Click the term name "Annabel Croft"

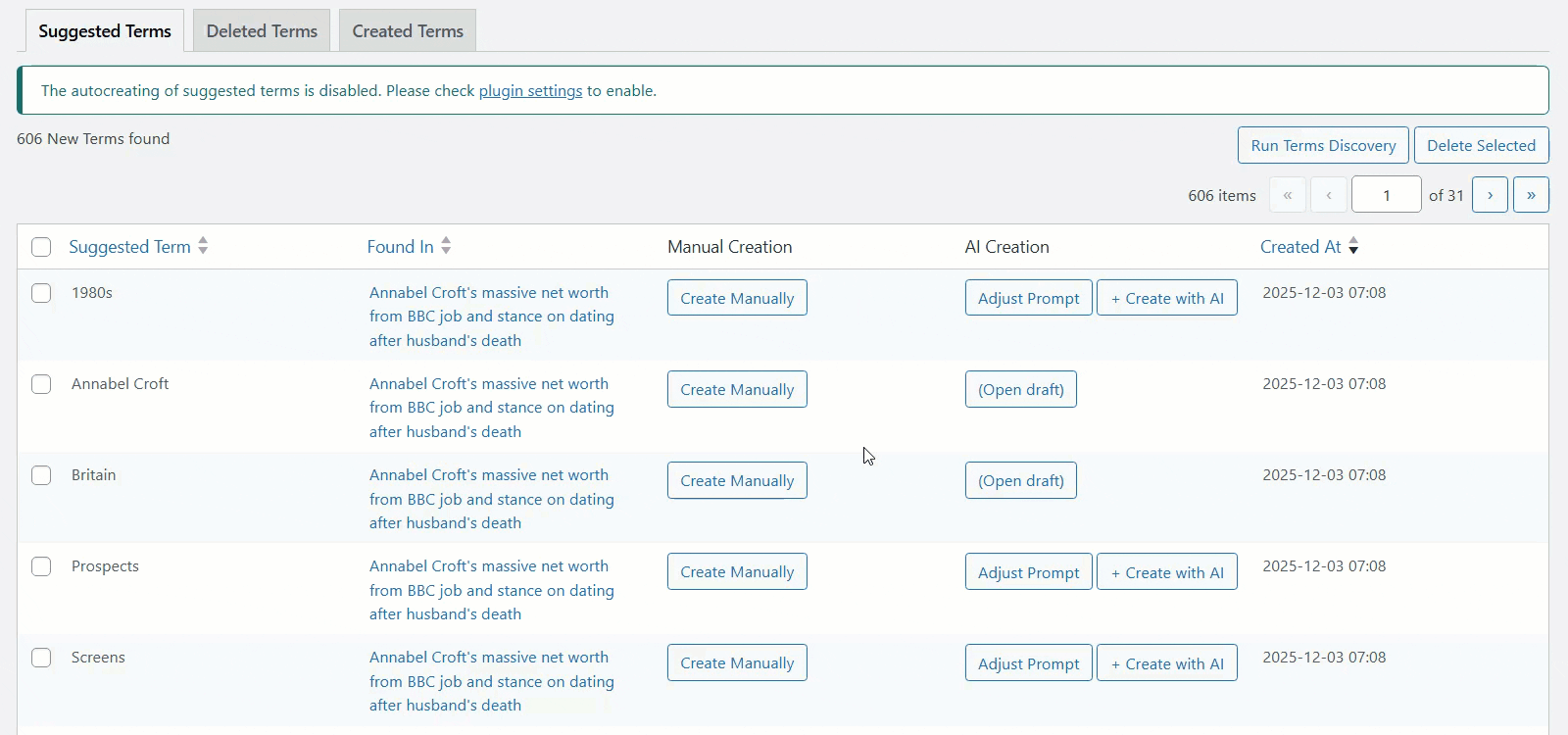click(x=120, y=384)
